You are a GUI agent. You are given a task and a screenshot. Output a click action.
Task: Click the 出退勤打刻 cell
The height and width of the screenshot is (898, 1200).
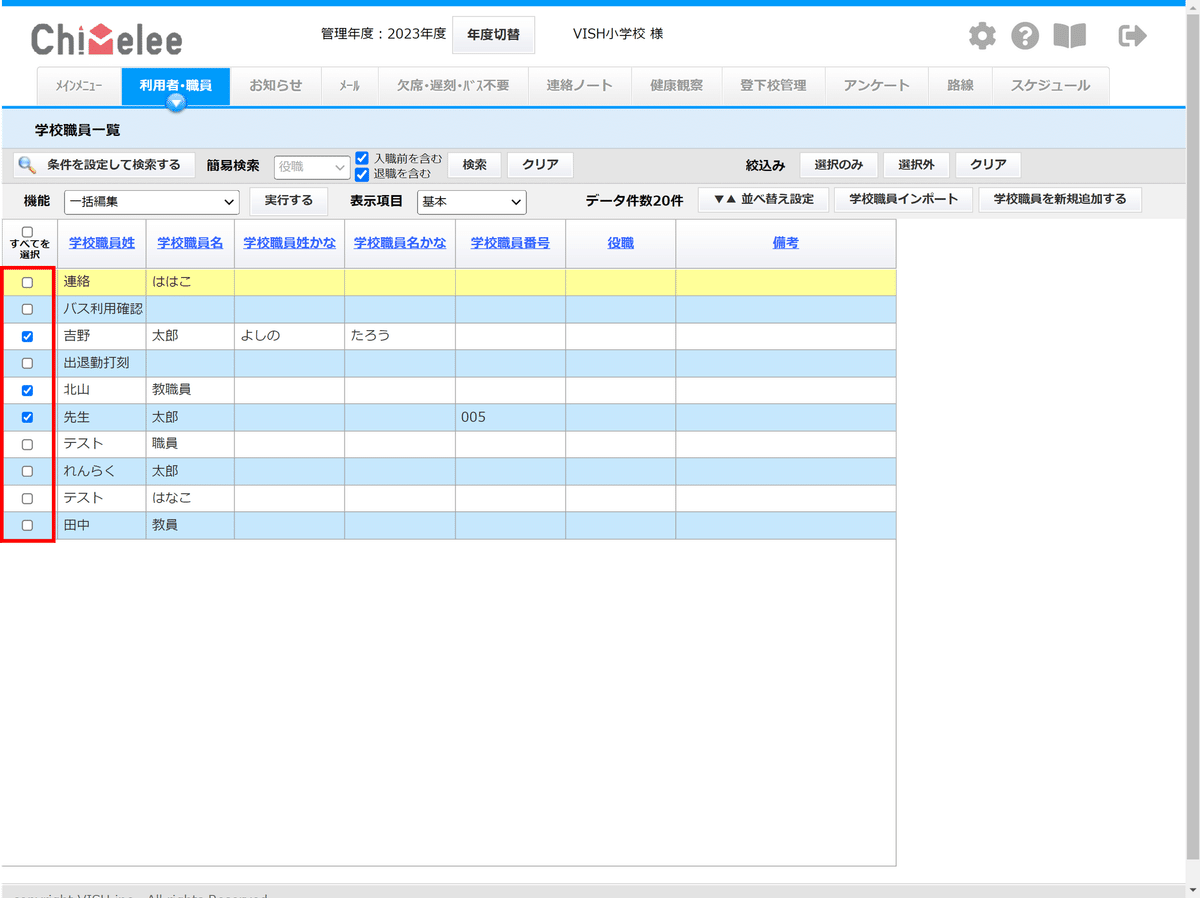(x=102, y=363)
